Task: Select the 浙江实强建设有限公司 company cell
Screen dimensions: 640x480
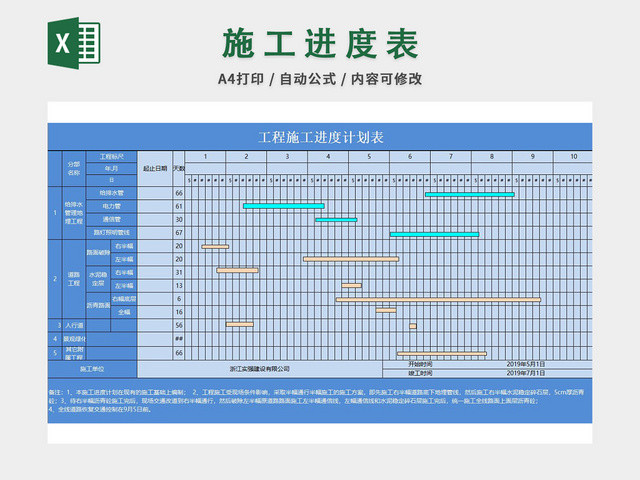Action: coord(260,369)
